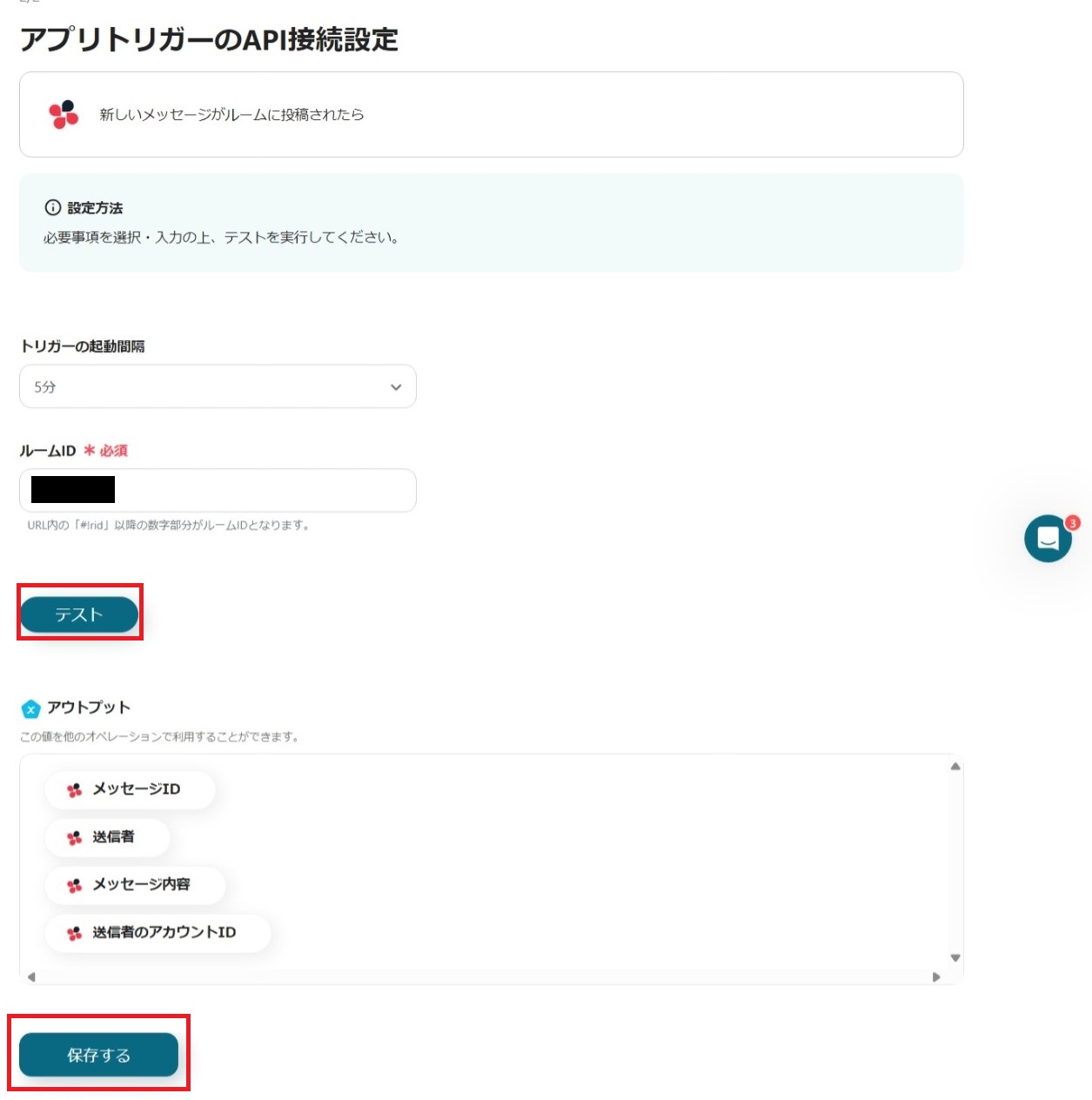Click output panel scroll down arrow
Image resolution: width=1092 pixels, height=1100 pixels.
(x=955, y=957)
